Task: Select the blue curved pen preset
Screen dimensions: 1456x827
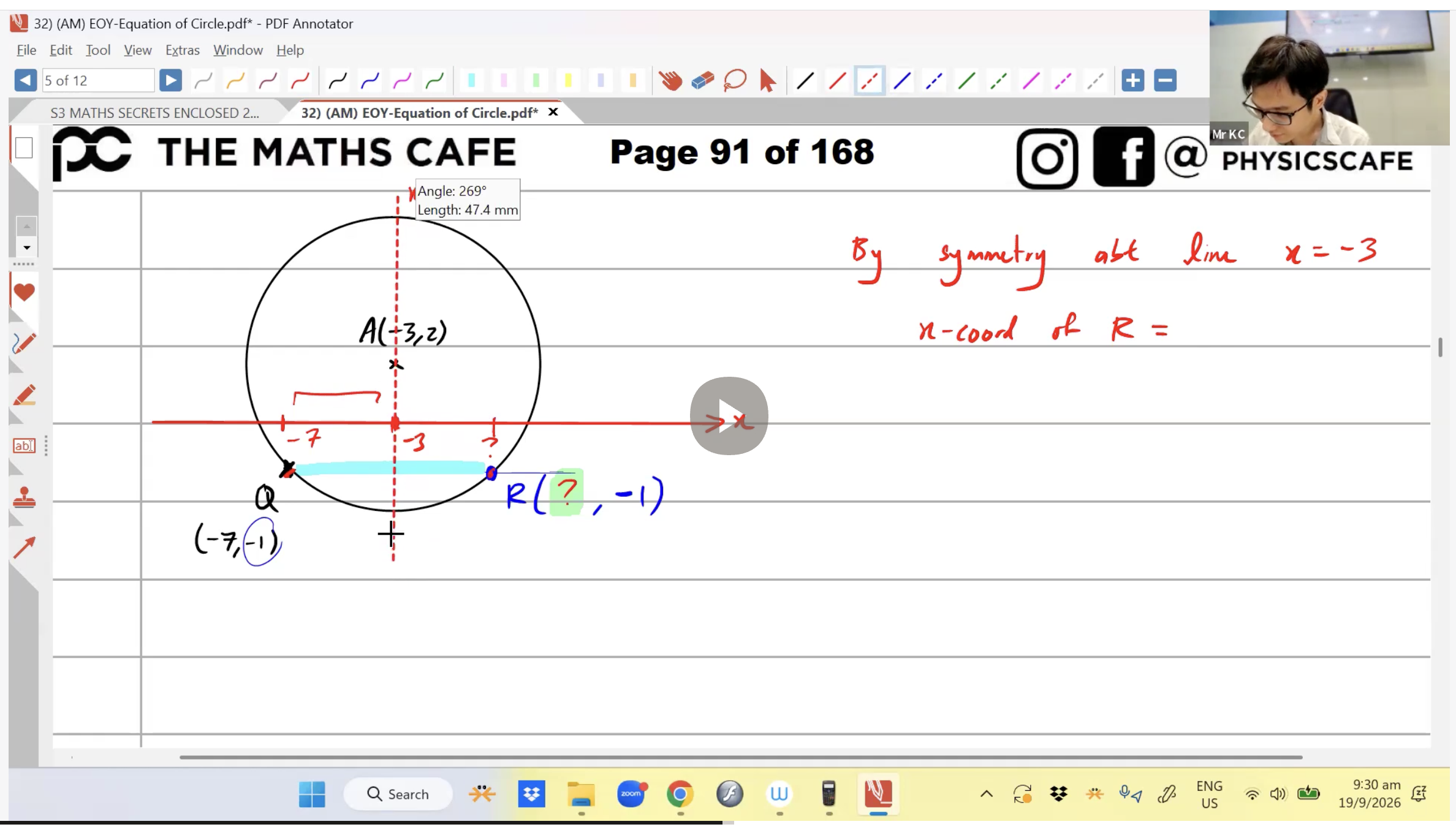Action: [x=370, y=80]
